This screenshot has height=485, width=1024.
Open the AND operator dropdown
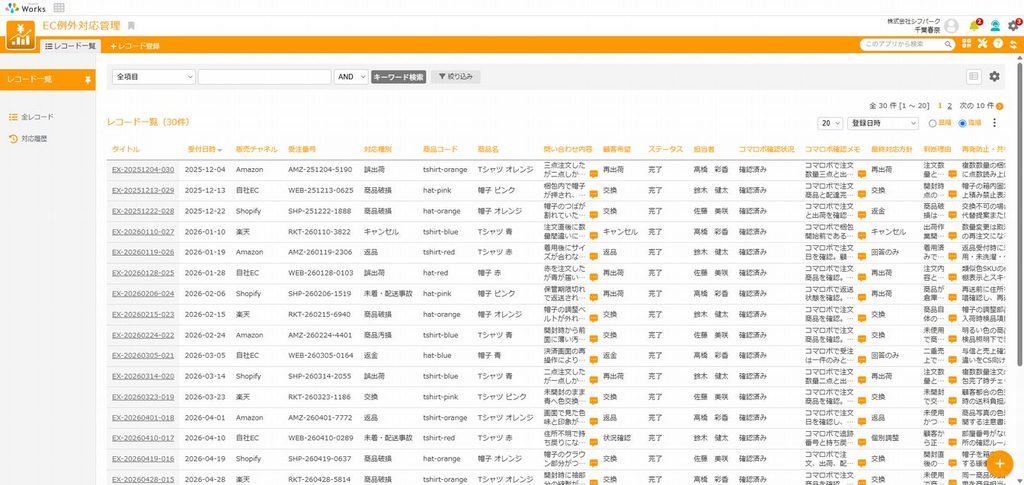351,77
